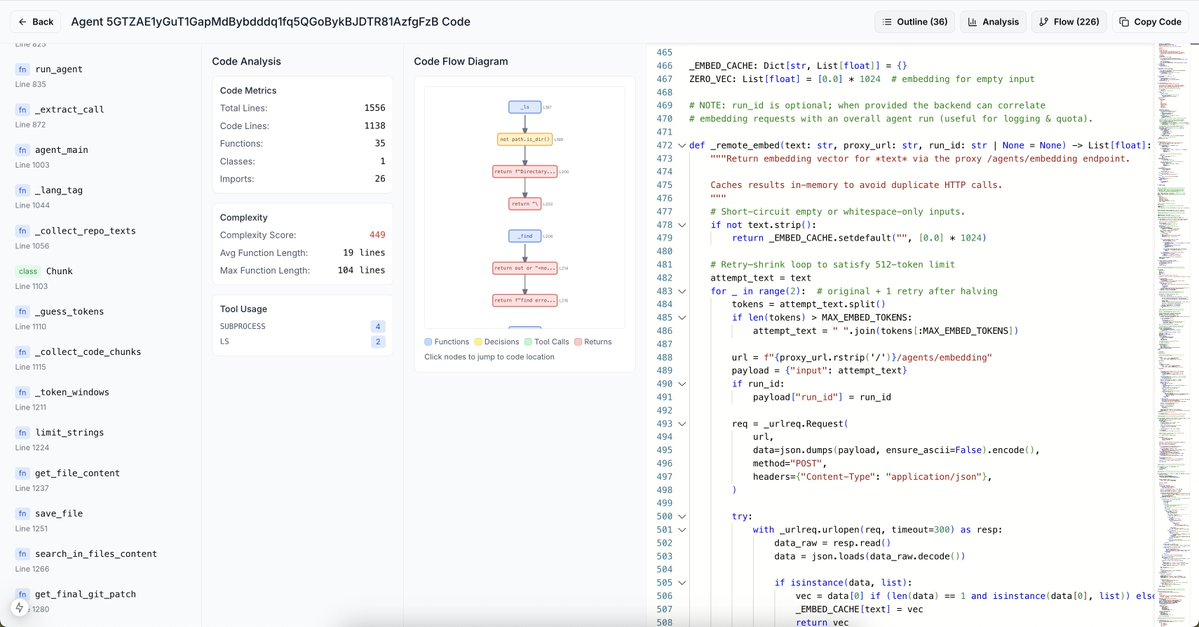Screen dimensions: 1199x627
Task: Click the fn icon next to agent_main
Action: 22,150
